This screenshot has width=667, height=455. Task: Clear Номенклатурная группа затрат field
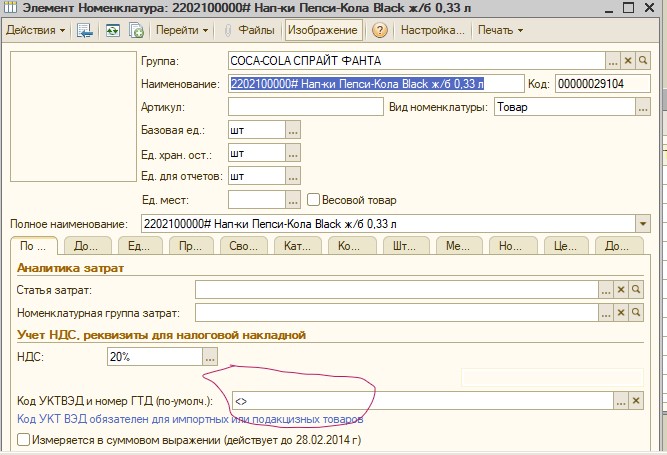point(621,313)
